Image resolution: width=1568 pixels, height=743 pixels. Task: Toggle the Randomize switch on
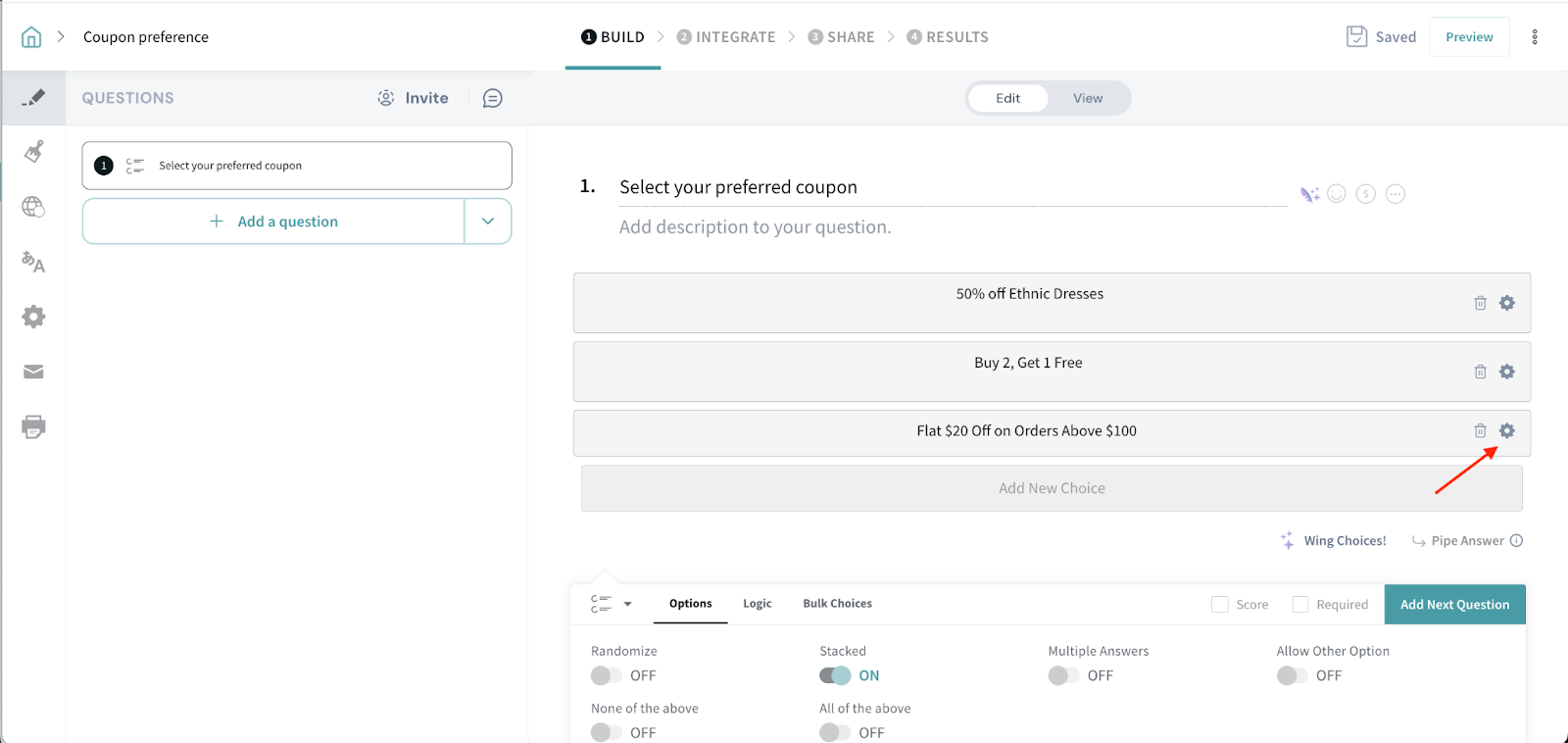point(606,675)
